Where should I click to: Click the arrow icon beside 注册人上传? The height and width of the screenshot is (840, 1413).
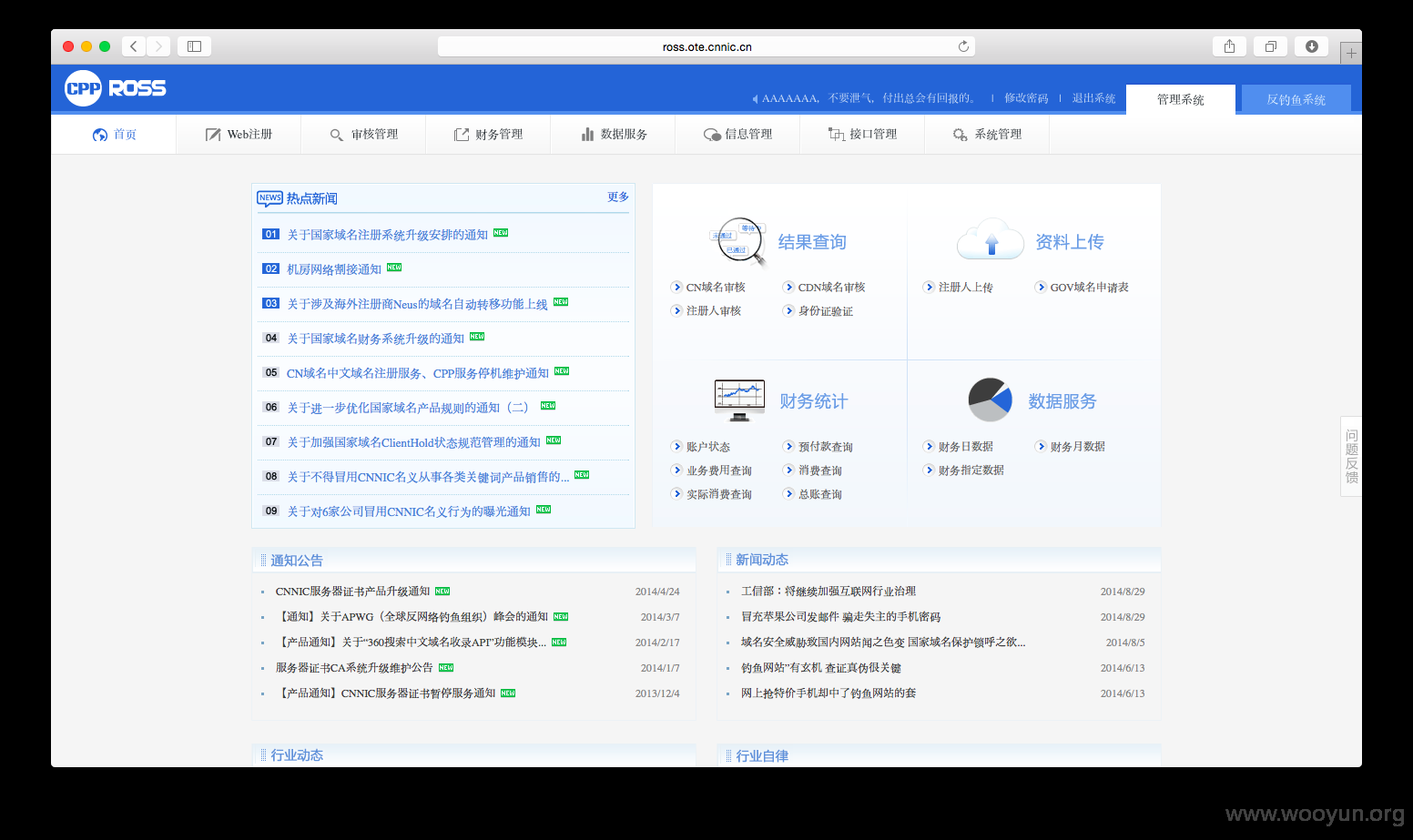[929, 288]
